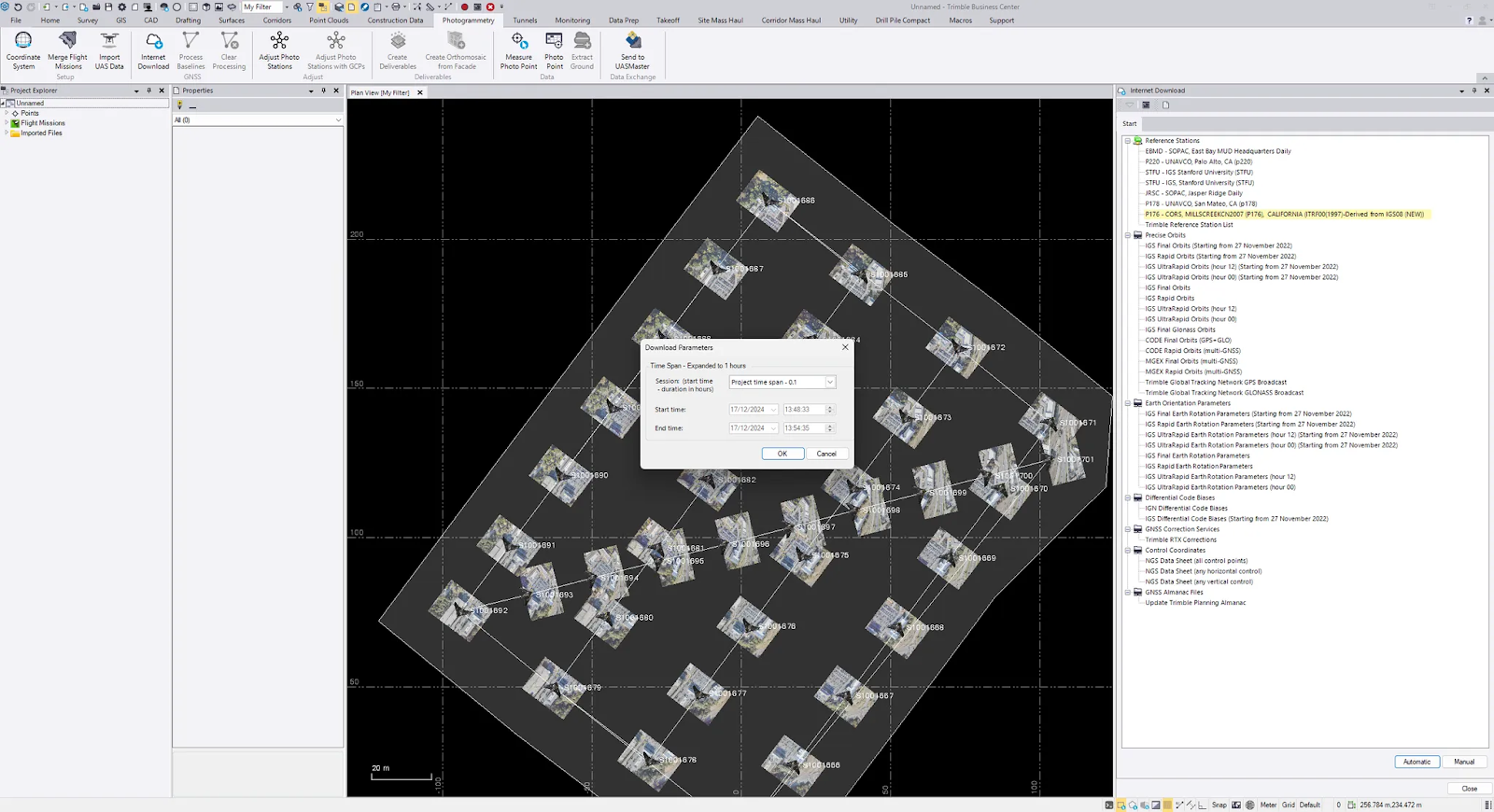Switch to Point Clouds ribbon tab

pyautogui.click(x=329, y=20)
